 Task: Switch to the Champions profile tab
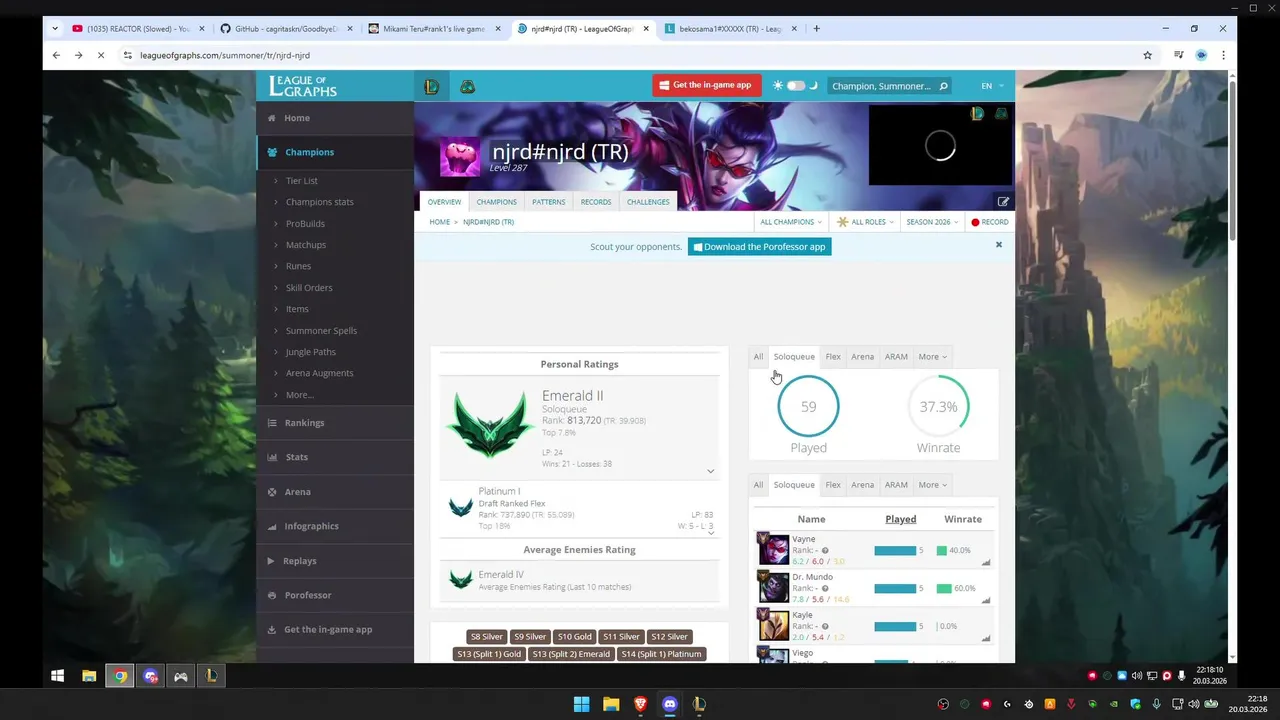[496, 202]
